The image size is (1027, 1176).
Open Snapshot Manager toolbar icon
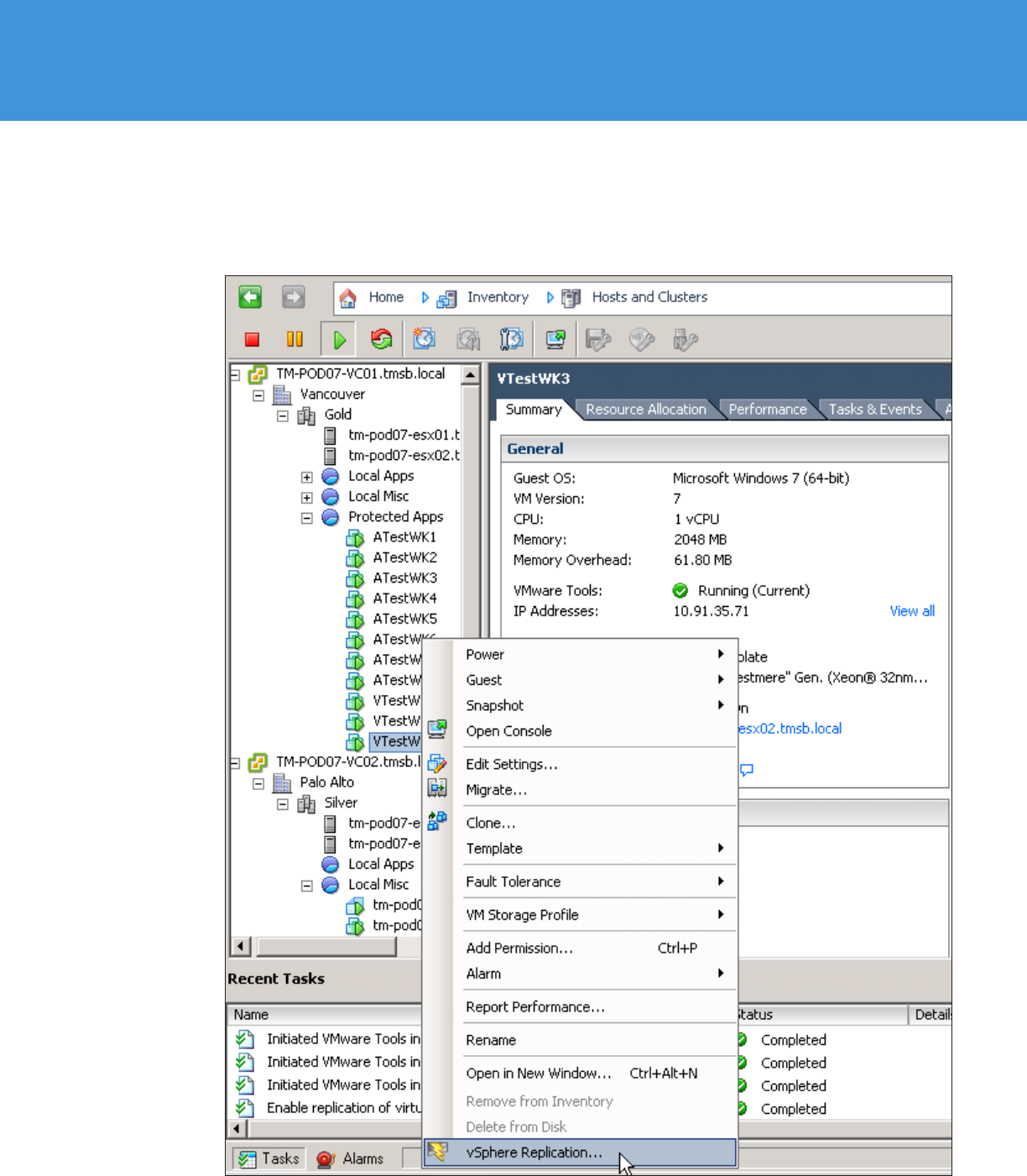(x=511, y=339)
